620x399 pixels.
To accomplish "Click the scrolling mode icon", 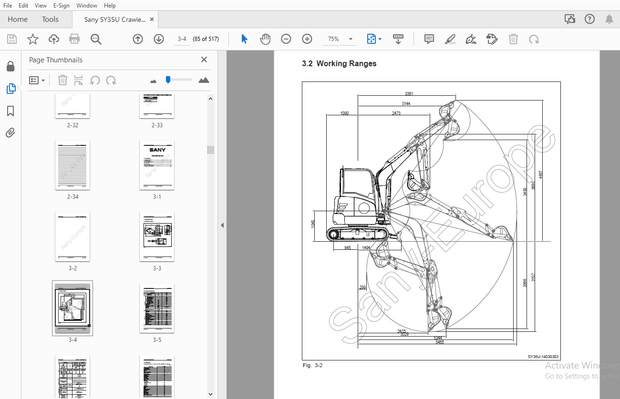I will 398,39.
